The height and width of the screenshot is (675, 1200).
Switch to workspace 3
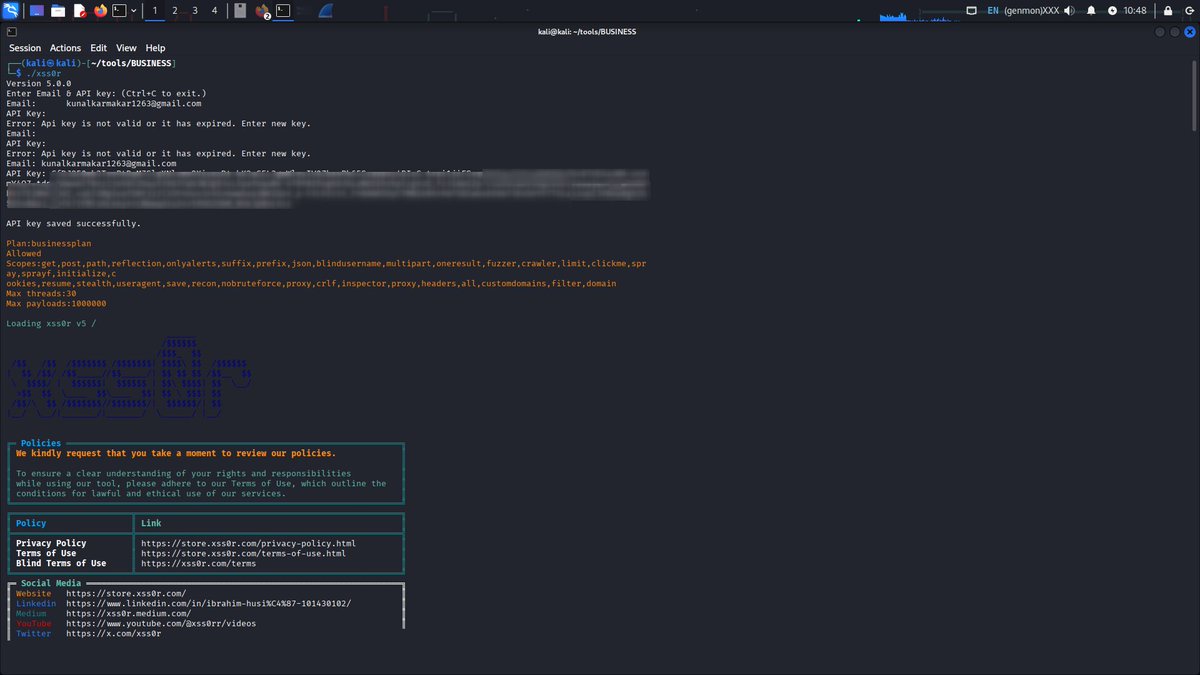pyautogui.click(x=195, y=11)
